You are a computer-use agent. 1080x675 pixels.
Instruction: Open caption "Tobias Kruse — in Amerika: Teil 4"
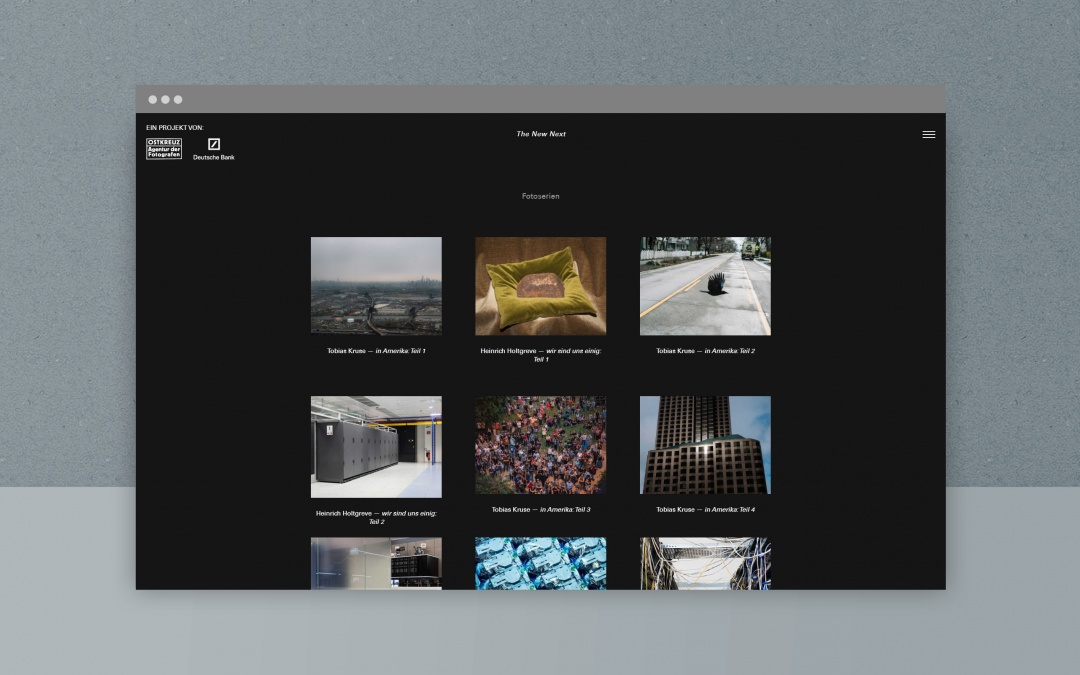(705, 510)
